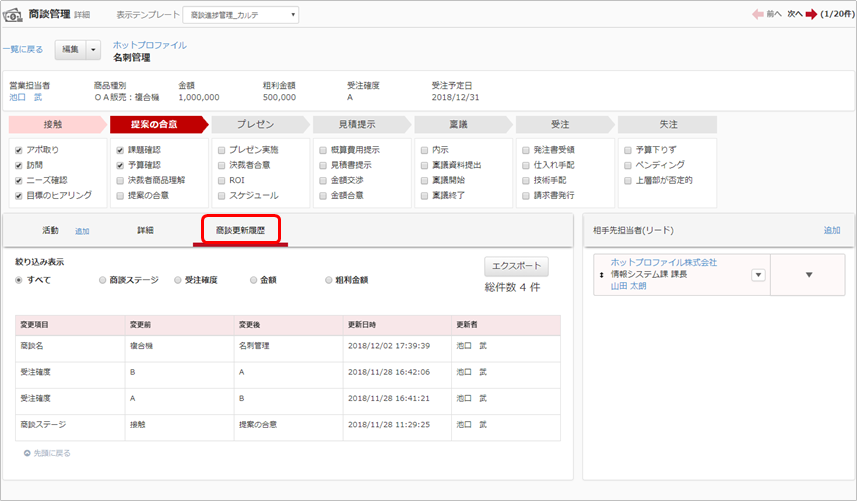The width and height of the screenshot is (857, 501).
Task: Open contact 山田 太朗 link
Action: pyautogui.click(x=629, y=286)
